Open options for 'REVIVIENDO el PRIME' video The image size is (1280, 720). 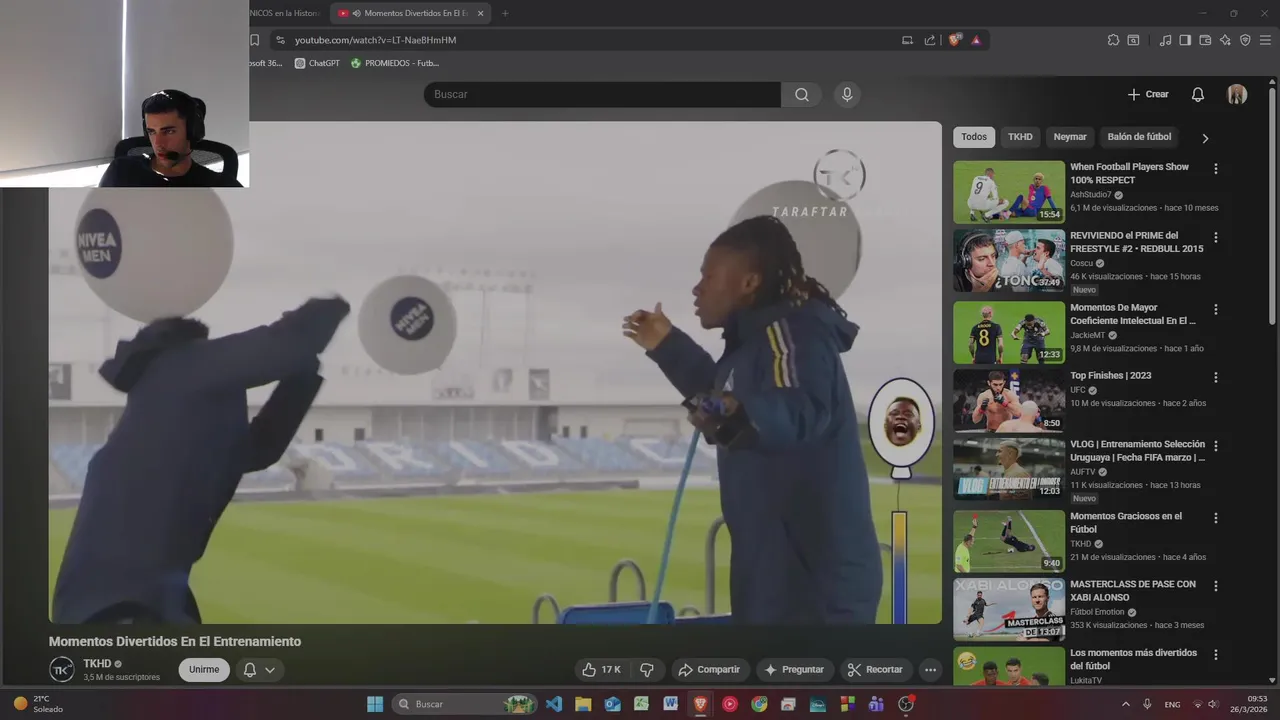[x=1216, y=237]
